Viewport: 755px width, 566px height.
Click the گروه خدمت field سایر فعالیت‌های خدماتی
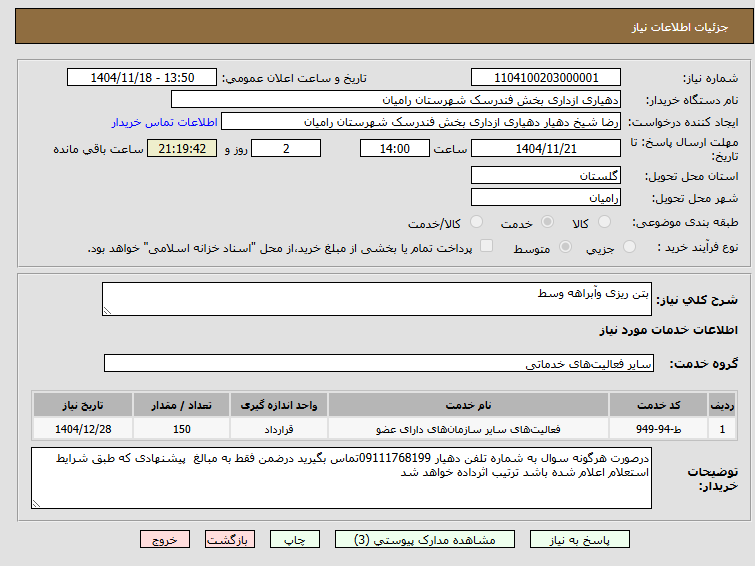(x=379, y=363)
